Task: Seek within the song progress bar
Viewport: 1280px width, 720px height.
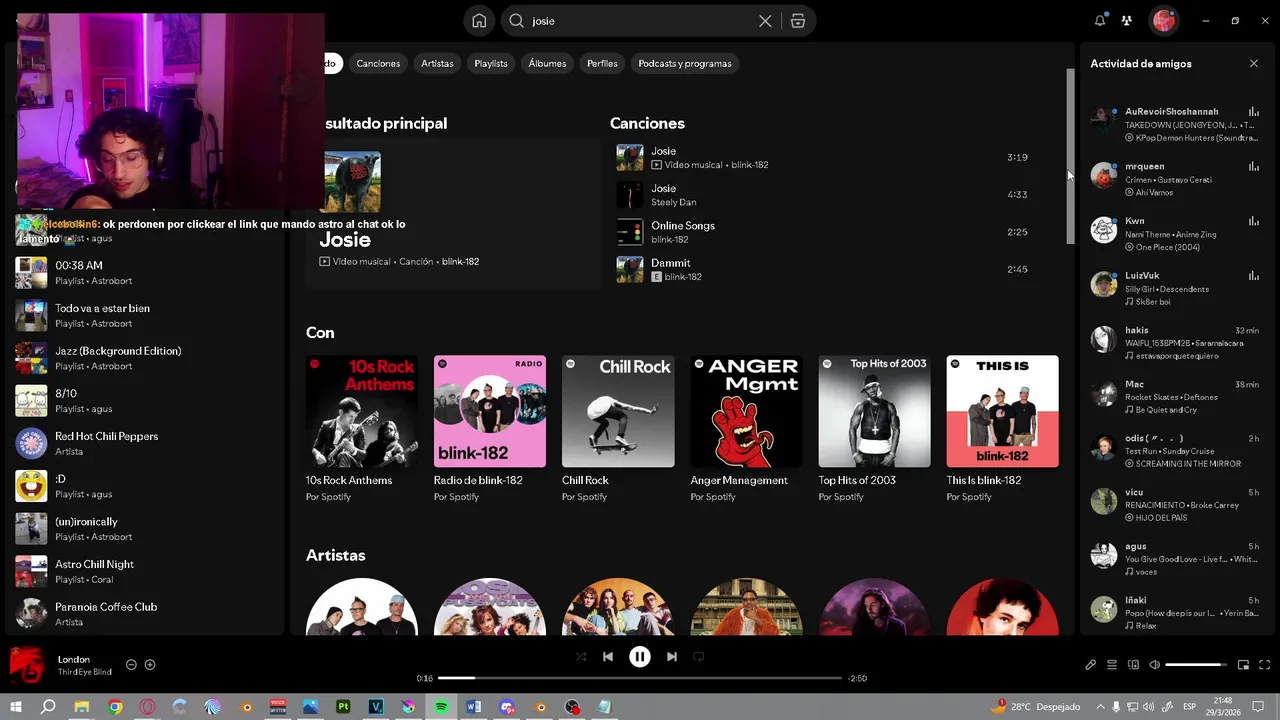Action: [640, 678]
